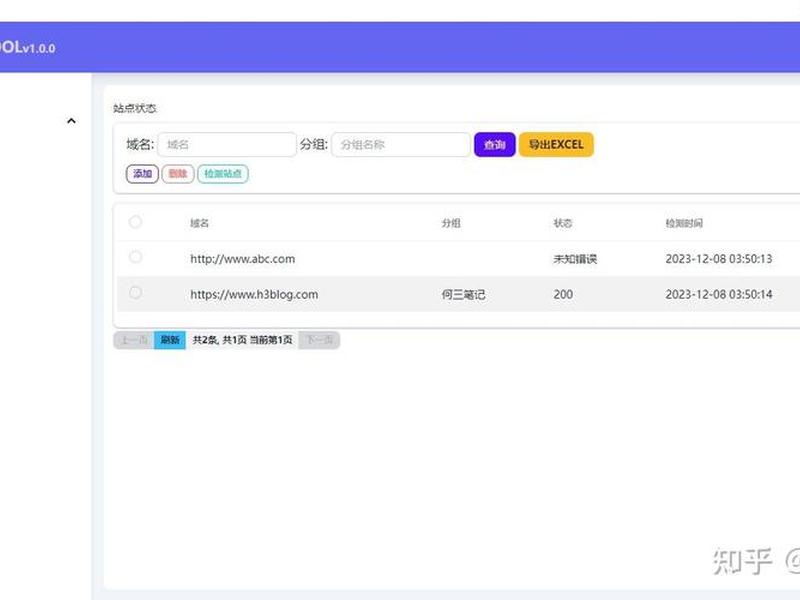Viewport: 800px width, 600px height.
Task: Click the 分组 column header
Action: [x=451, y=223]
